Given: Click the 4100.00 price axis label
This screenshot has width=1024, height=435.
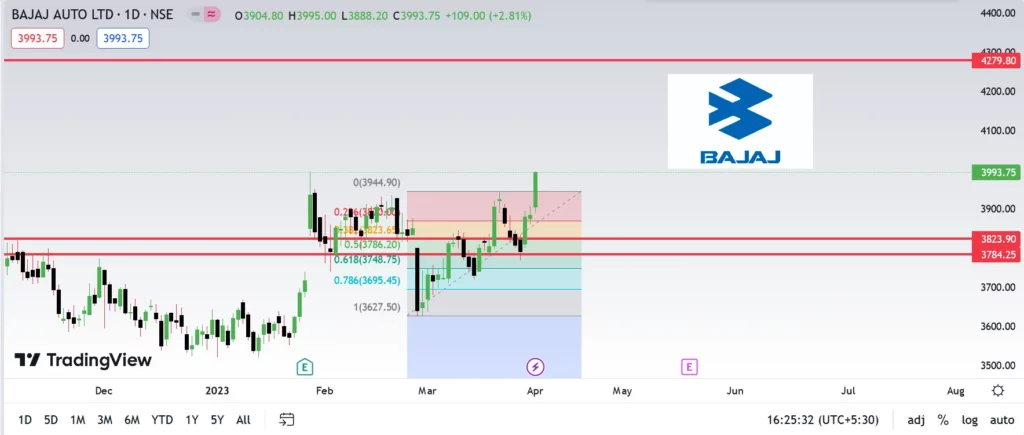Looking at the screenshot, I should (x=997, y=131).
